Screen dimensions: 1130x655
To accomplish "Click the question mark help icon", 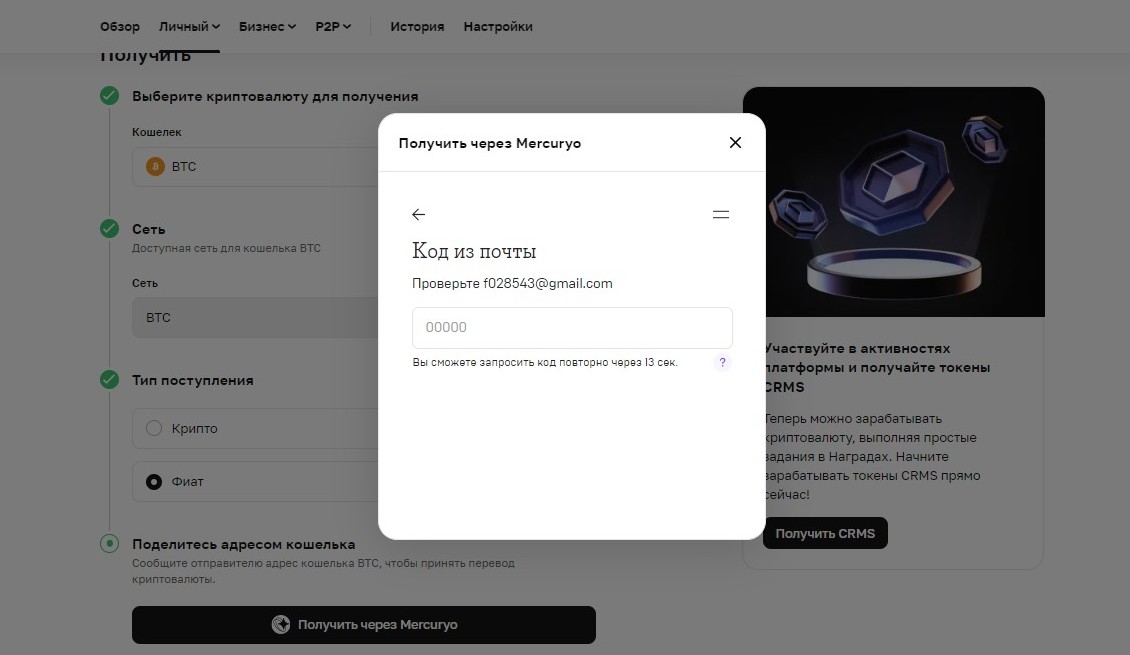I will tap(722, 362).
